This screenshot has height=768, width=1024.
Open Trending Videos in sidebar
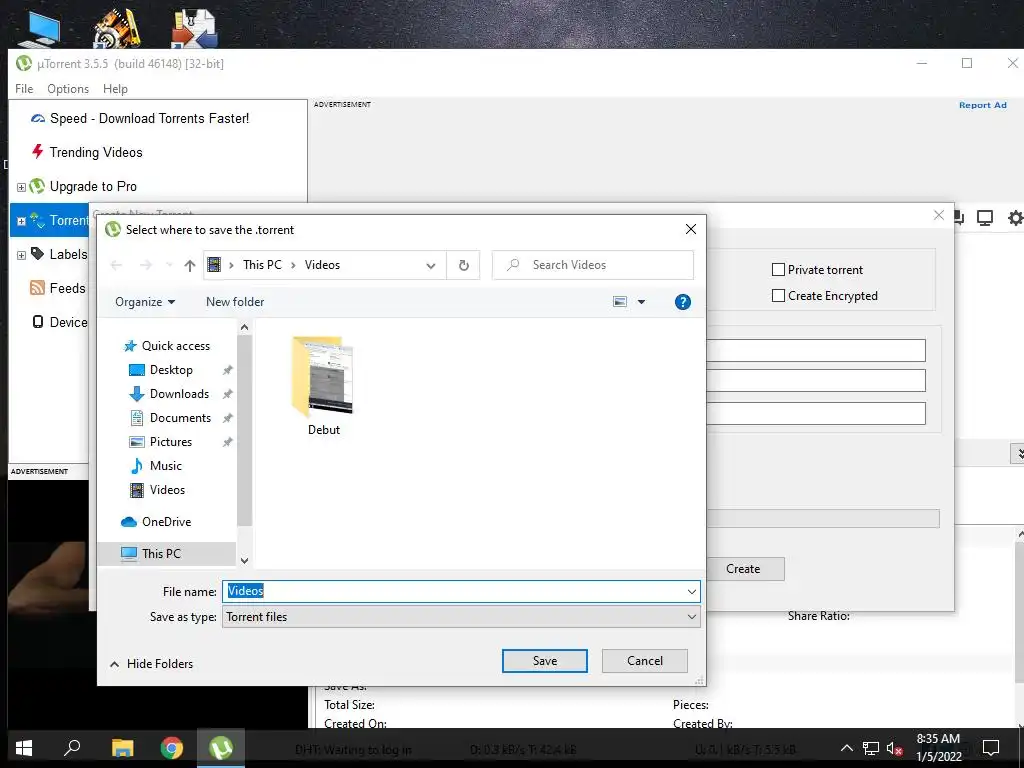coord(96,152)
